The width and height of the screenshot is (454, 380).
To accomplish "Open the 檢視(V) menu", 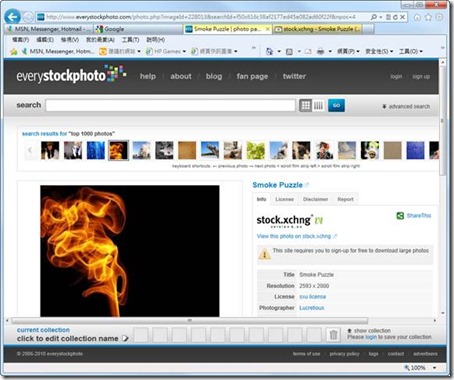I will [70, 40].
